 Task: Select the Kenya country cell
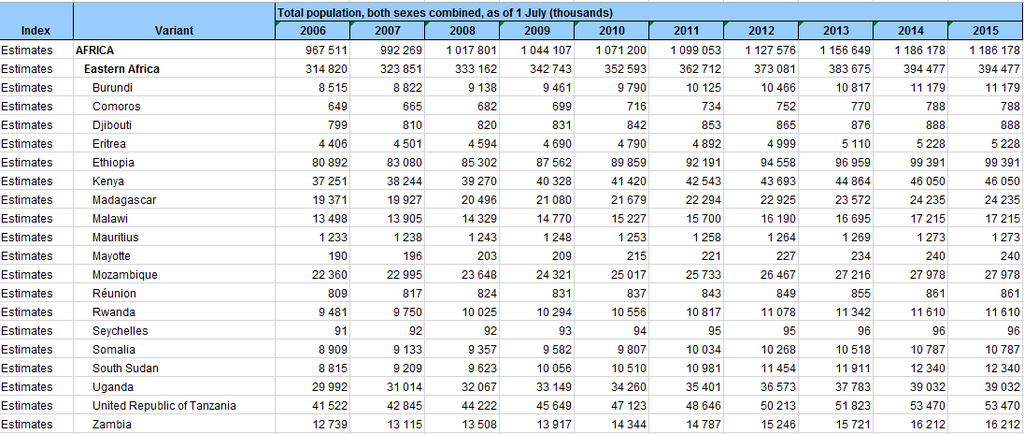(x=110, y=181)
